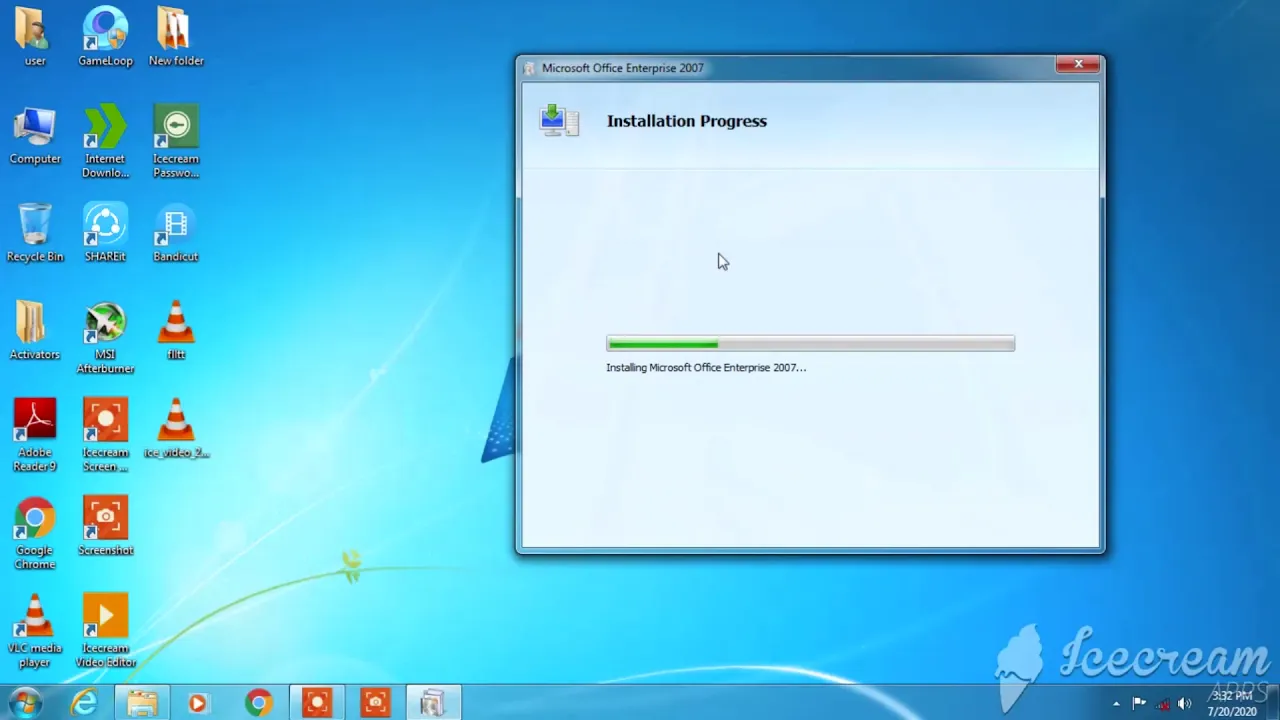
Task: Open media player taskbar icon
Action: point(198,703)
